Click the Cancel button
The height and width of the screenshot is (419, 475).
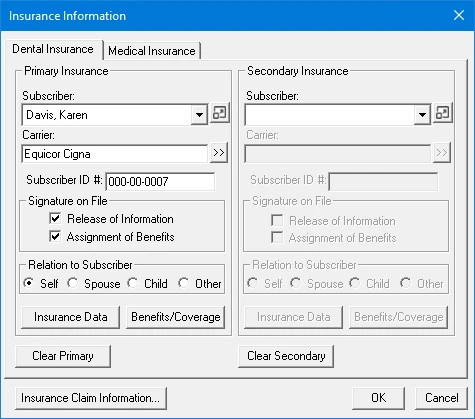tap(442, 398)
